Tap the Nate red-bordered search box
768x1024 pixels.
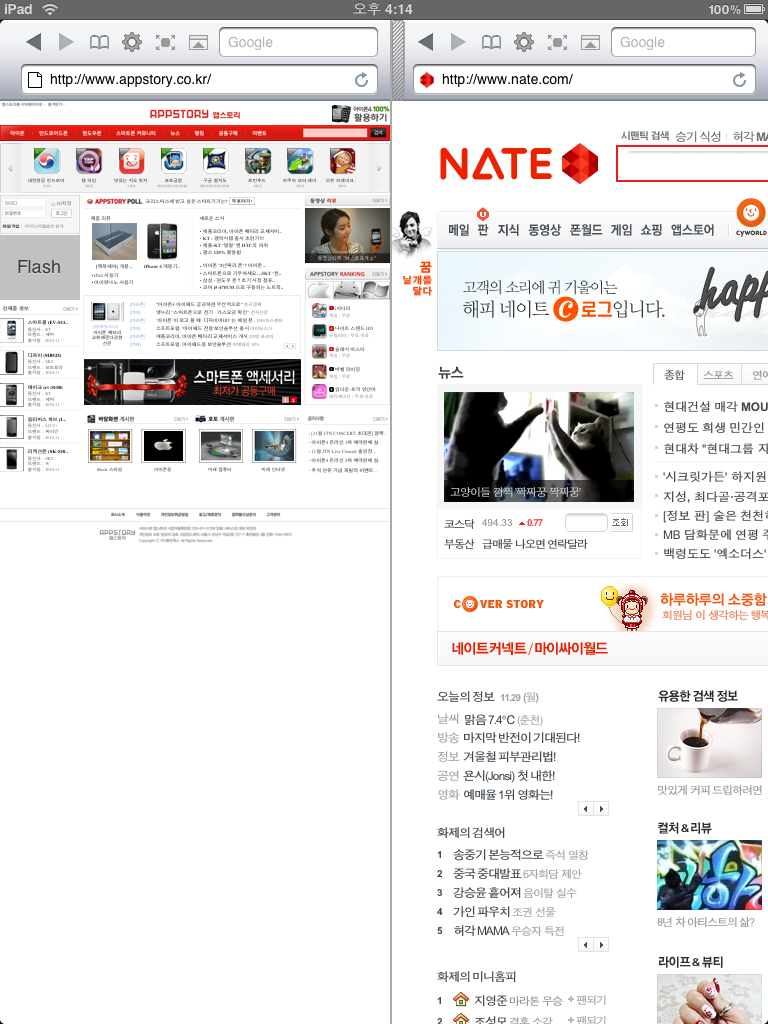click(x=692, y=163)
